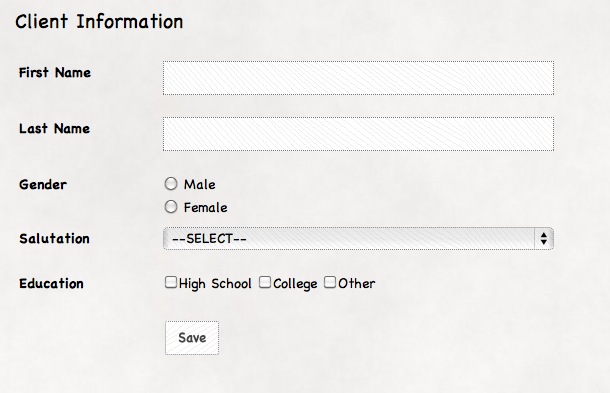This screenshot has width=610, height=393.
Task: Tick the College checkbox
Action: [265, 282]
